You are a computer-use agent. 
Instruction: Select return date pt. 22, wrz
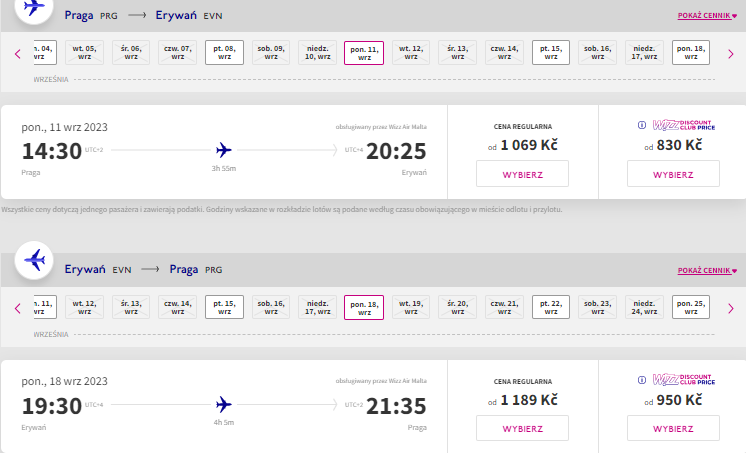tap(550, 307)
